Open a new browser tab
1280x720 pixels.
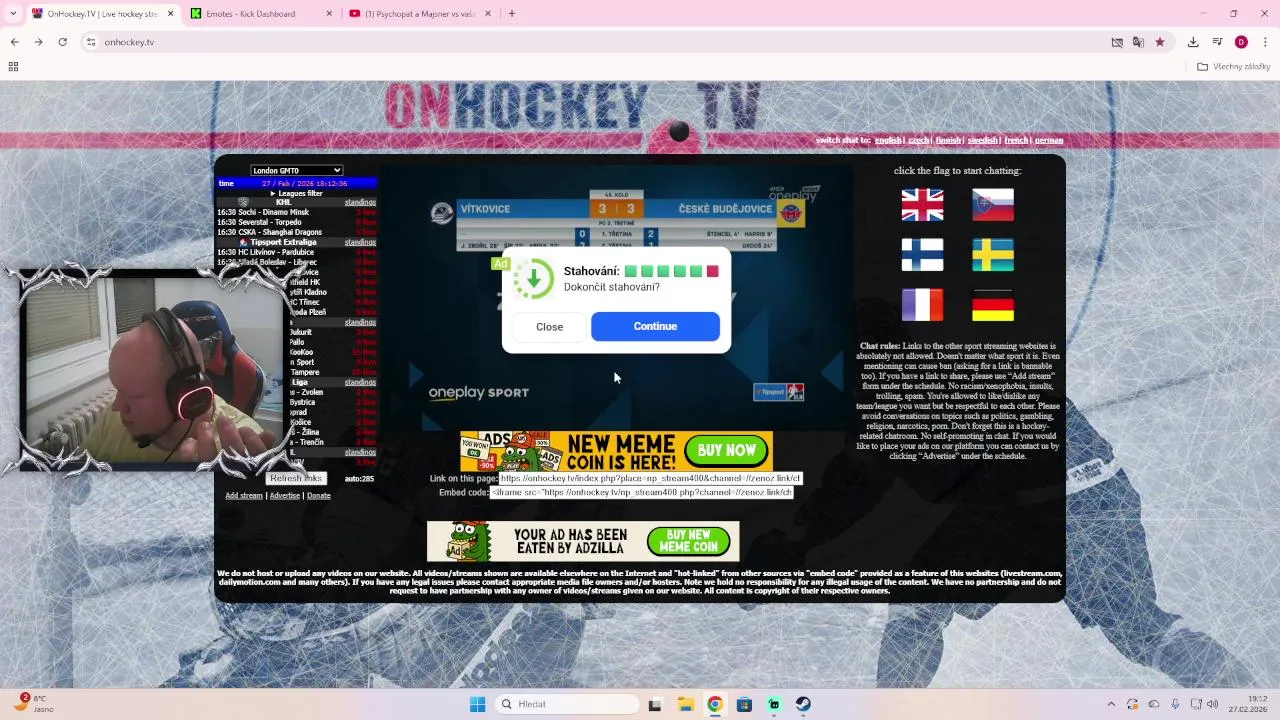tap(511, 14)
